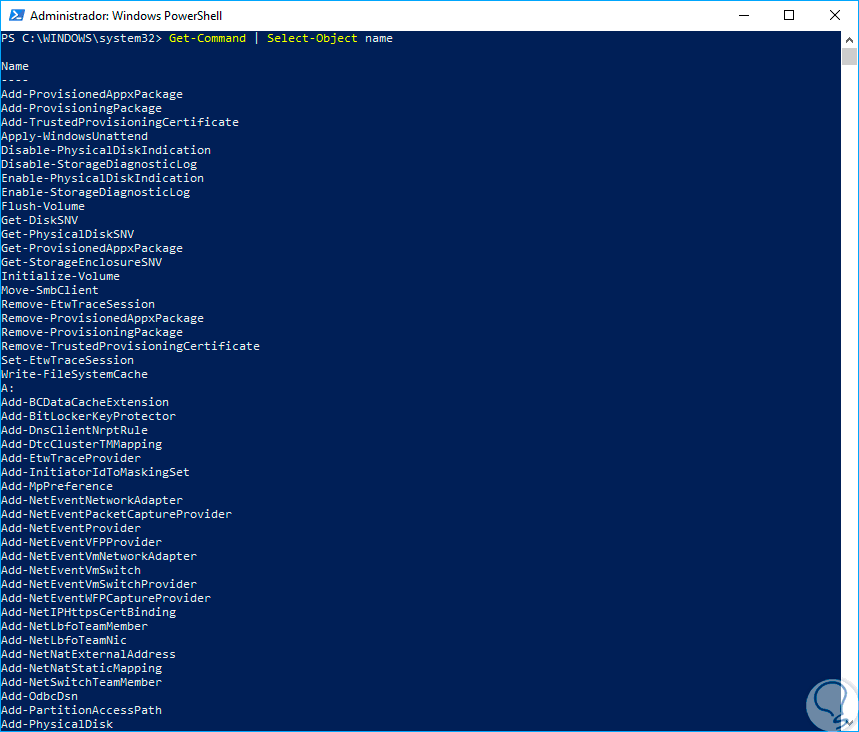This screenshot has height=732, width=859.
Task: Click 'Get-DiskSNV' line
Action: coord(39,220)
